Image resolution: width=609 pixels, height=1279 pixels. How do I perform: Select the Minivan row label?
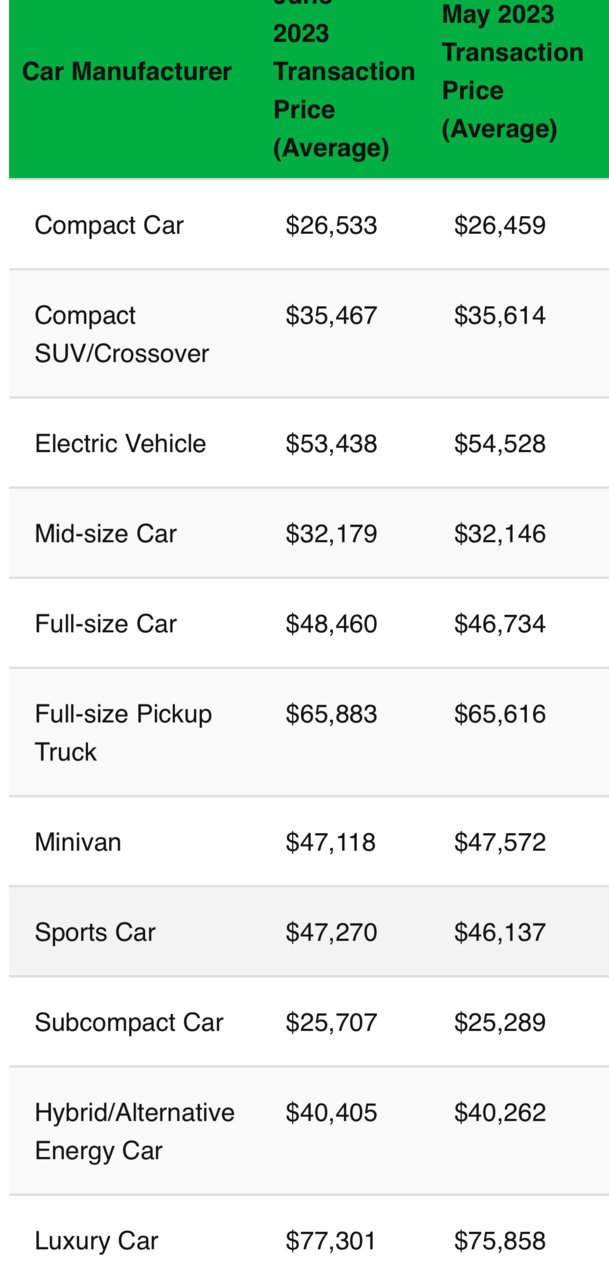click(78, 842)
